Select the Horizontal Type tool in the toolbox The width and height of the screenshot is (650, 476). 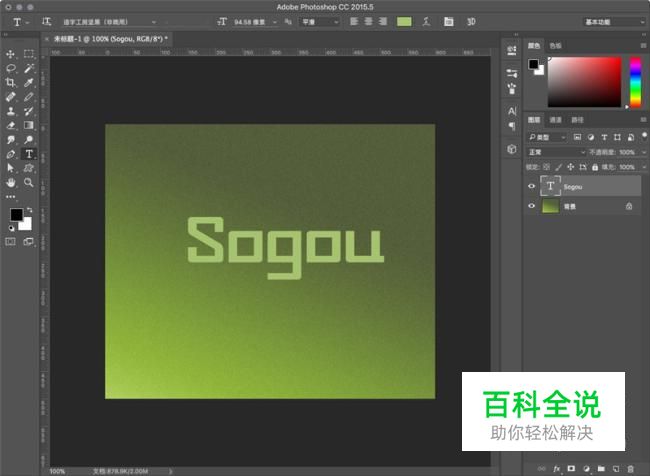point(29,154)
